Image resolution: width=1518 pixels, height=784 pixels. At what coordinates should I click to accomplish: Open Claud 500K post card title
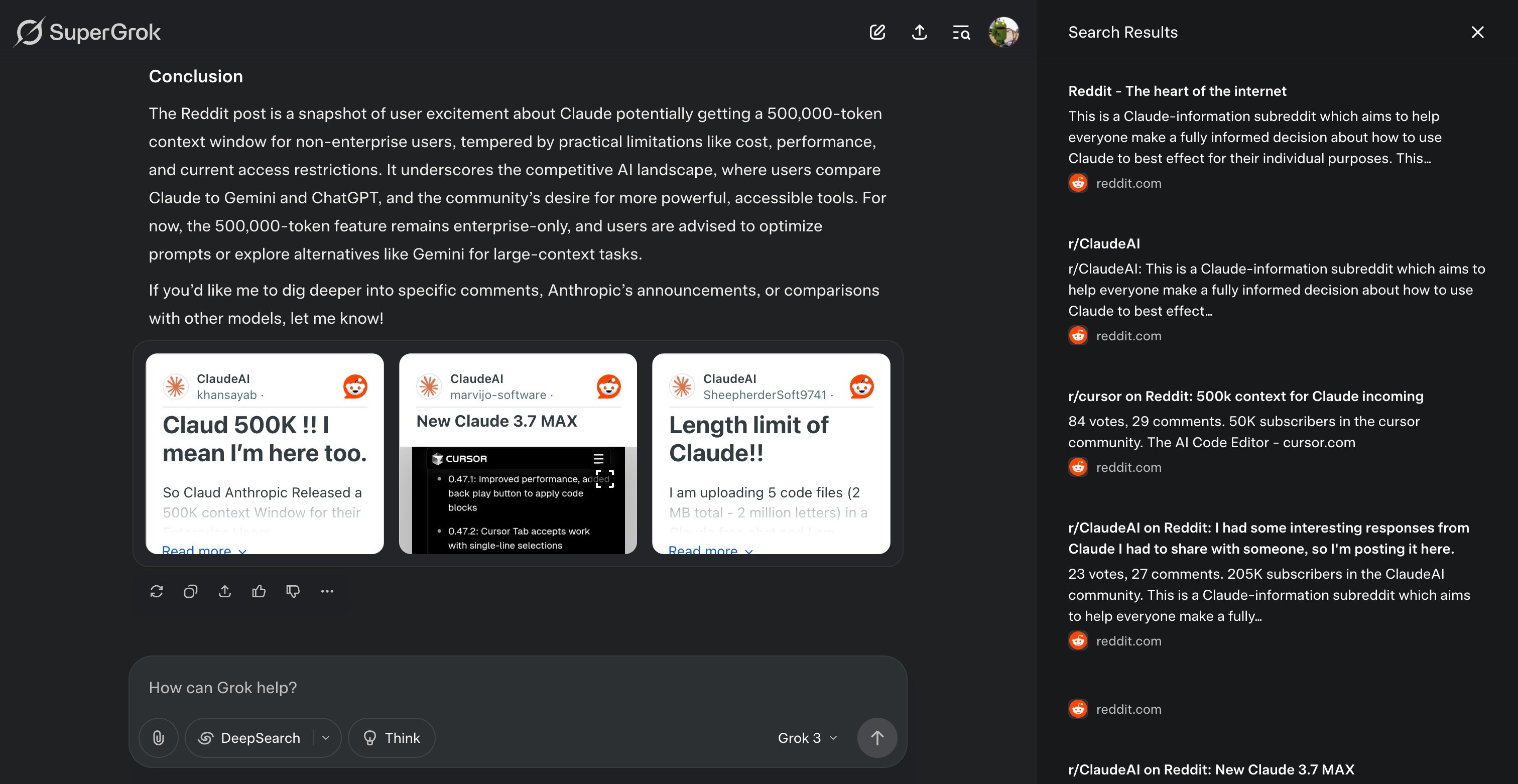265,439
